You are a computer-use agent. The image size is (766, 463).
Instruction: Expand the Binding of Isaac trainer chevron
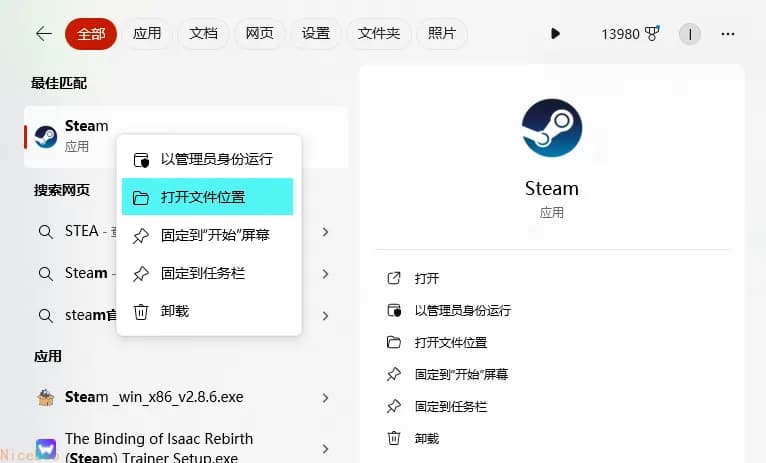[x=325, y=449]
